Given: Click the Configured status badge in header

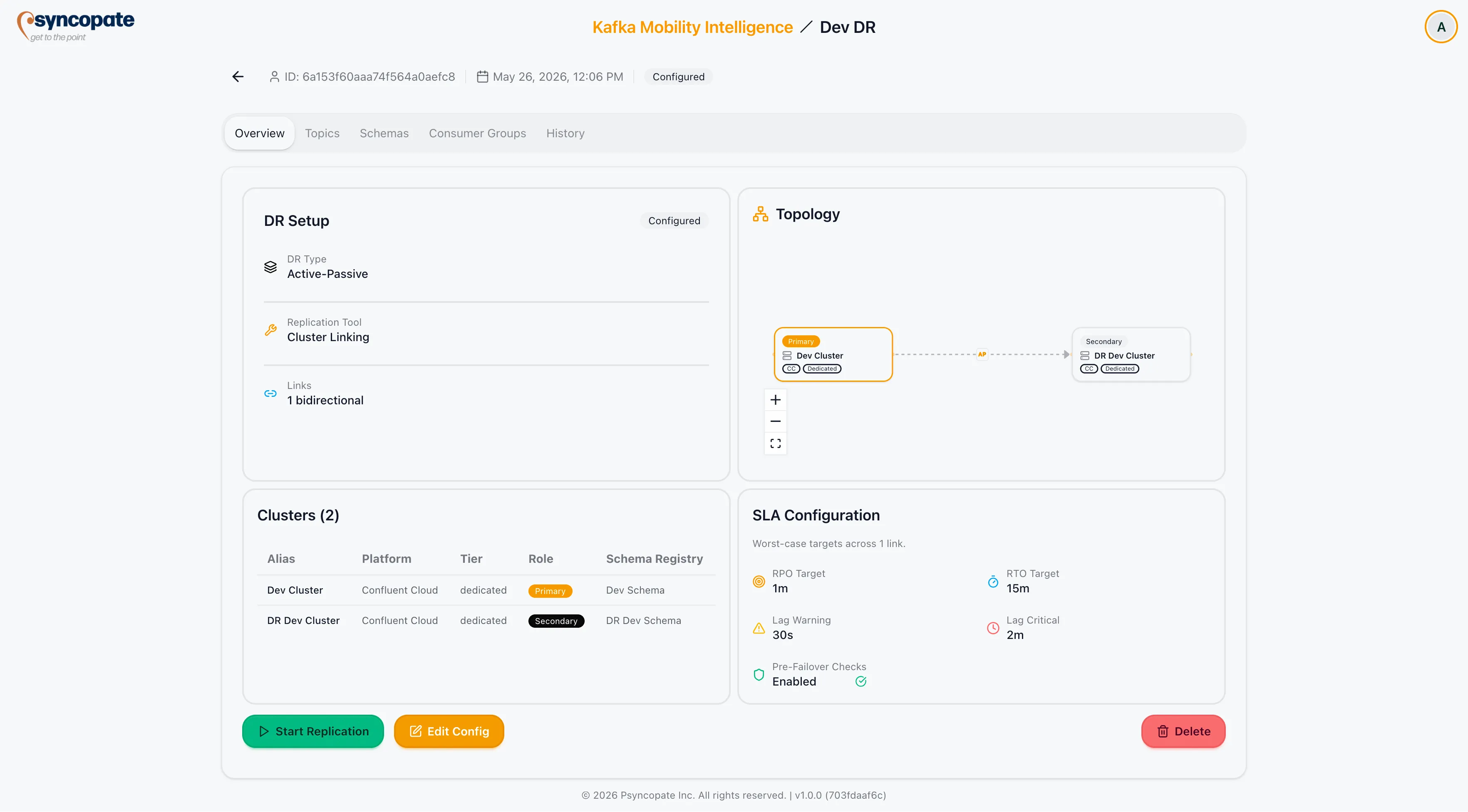Looking at the screenshot, I should 678,77.
